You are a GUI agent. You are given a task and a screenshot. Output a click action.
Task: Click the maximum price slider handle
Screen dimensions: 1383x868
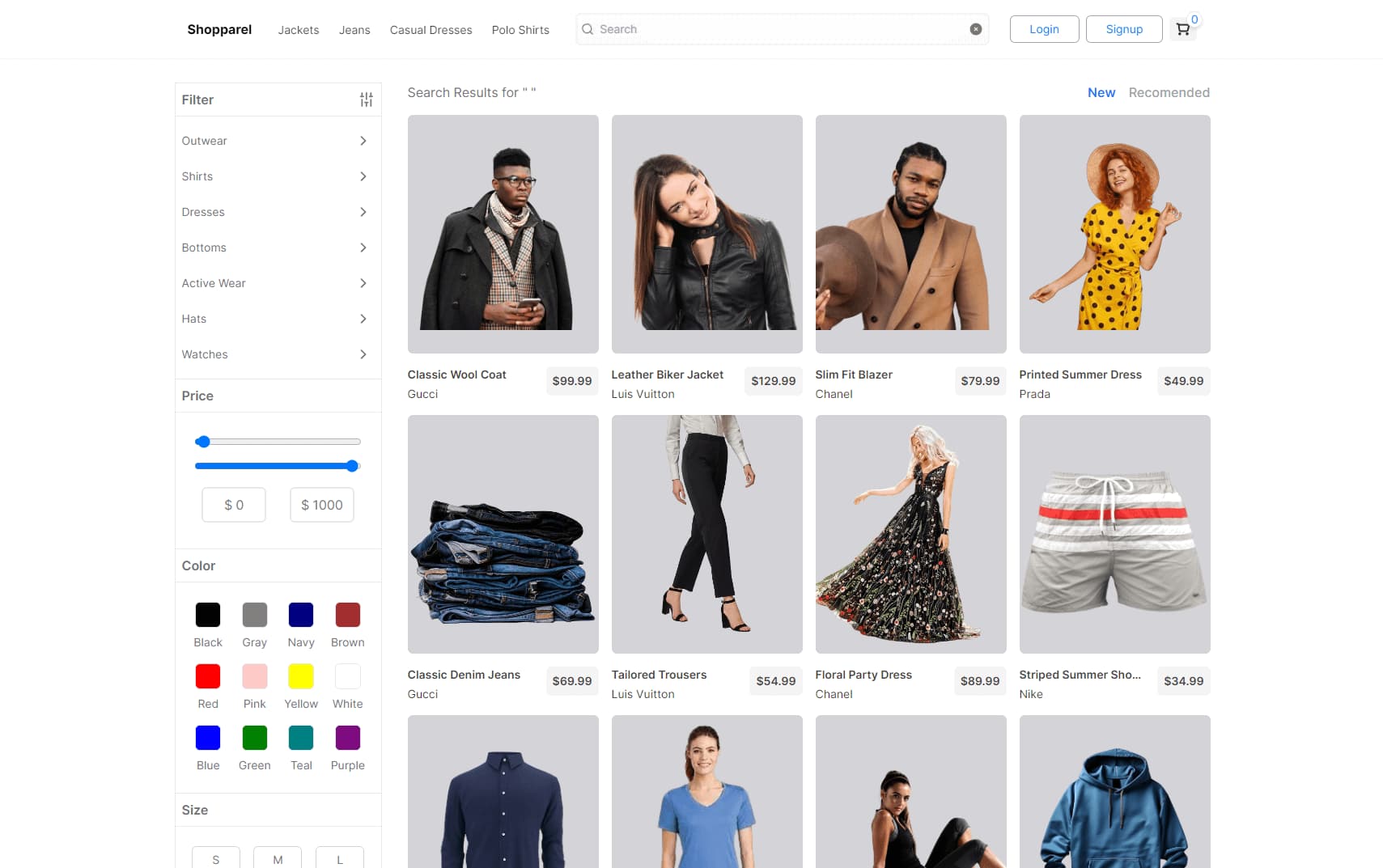(x=352, y=466)
